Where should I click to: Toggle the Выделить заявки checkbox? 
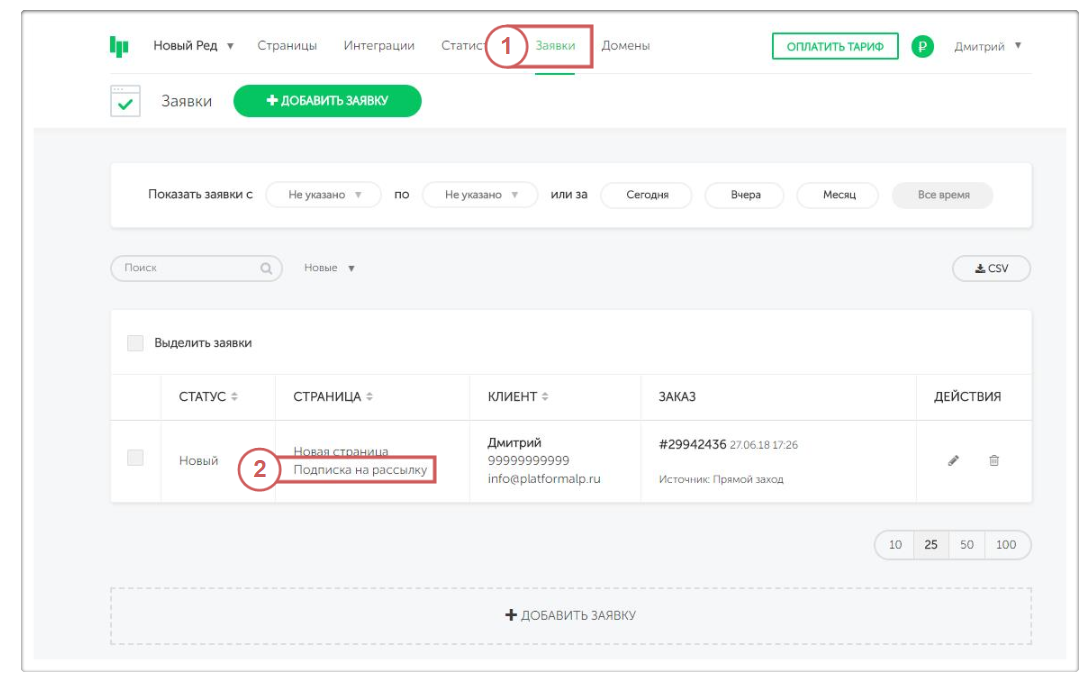tap(135, 343)
